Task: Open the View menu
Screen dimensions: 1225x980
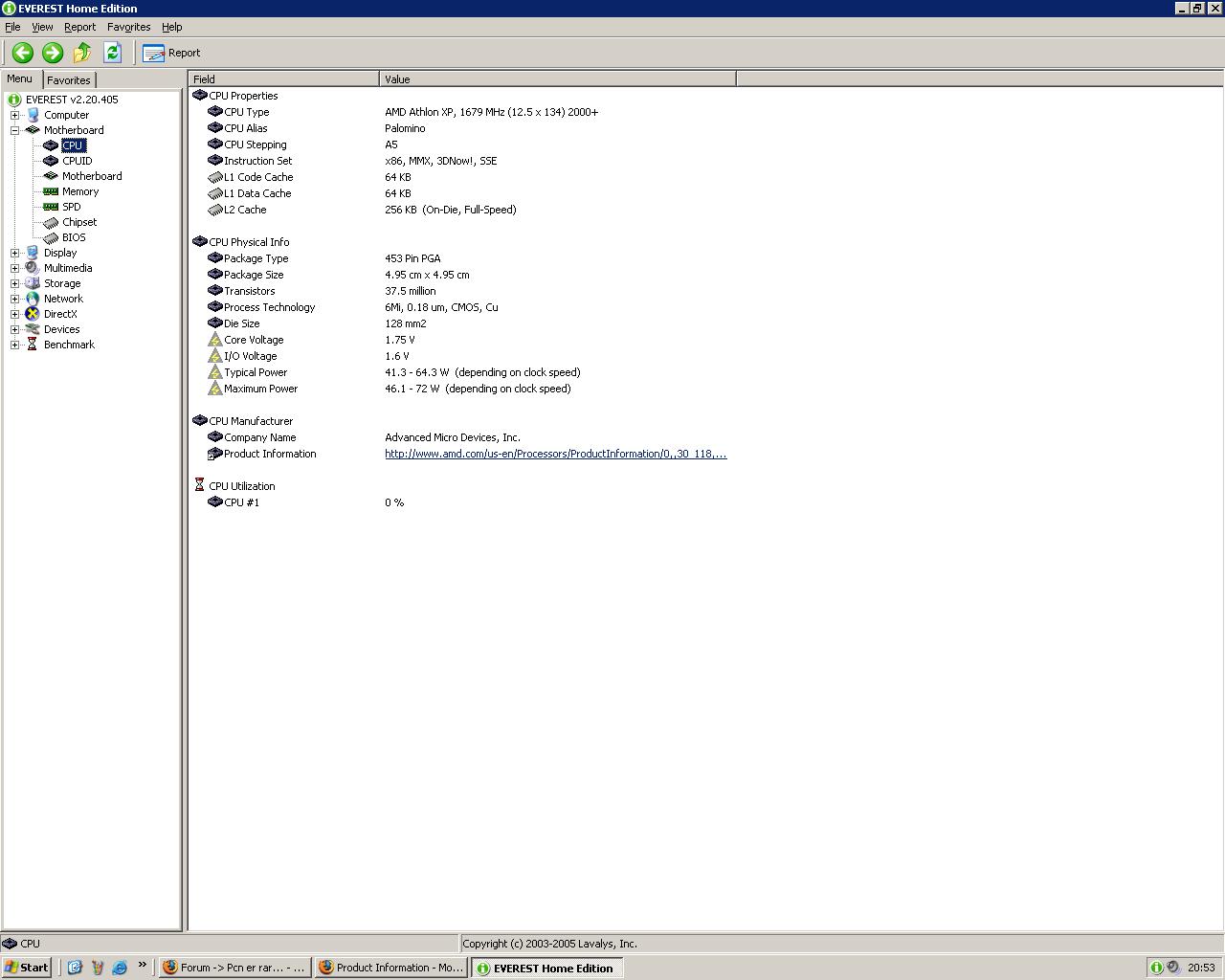Action: click(42, 27)
